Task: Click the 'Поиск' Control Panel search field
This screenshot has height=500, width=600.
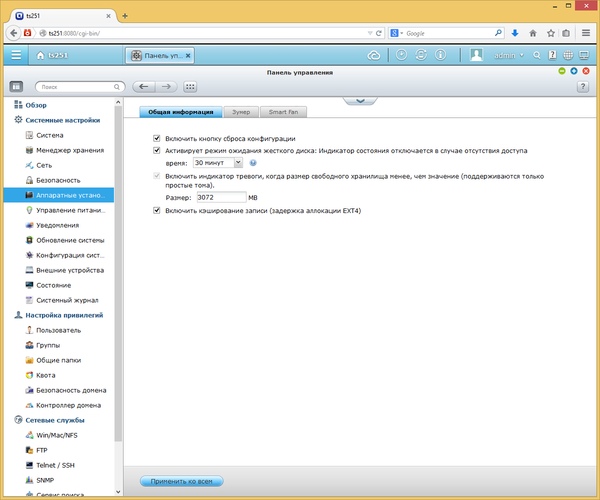Action: [x=80, y=87]
